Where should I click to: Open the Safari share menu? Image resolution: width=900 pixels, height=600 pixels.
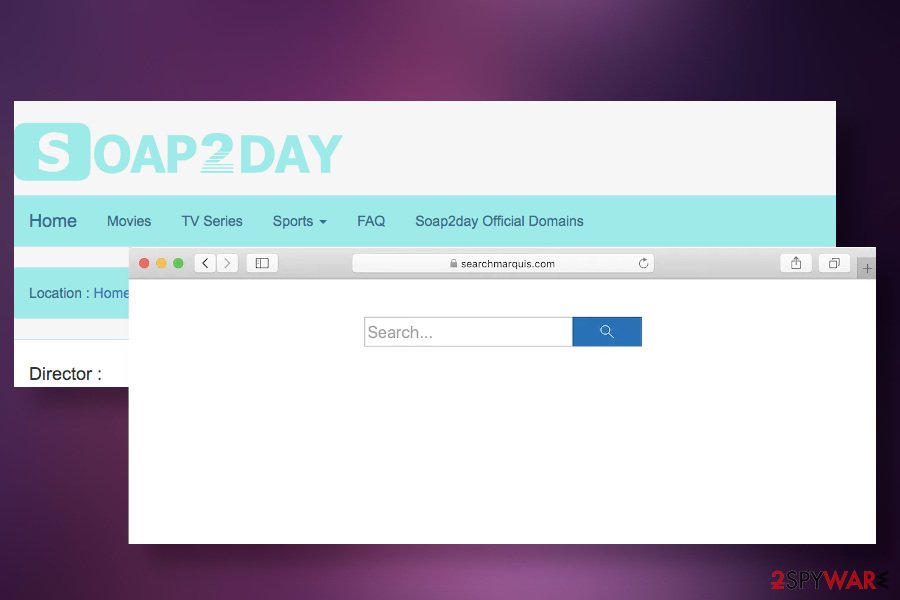point(796,263)
